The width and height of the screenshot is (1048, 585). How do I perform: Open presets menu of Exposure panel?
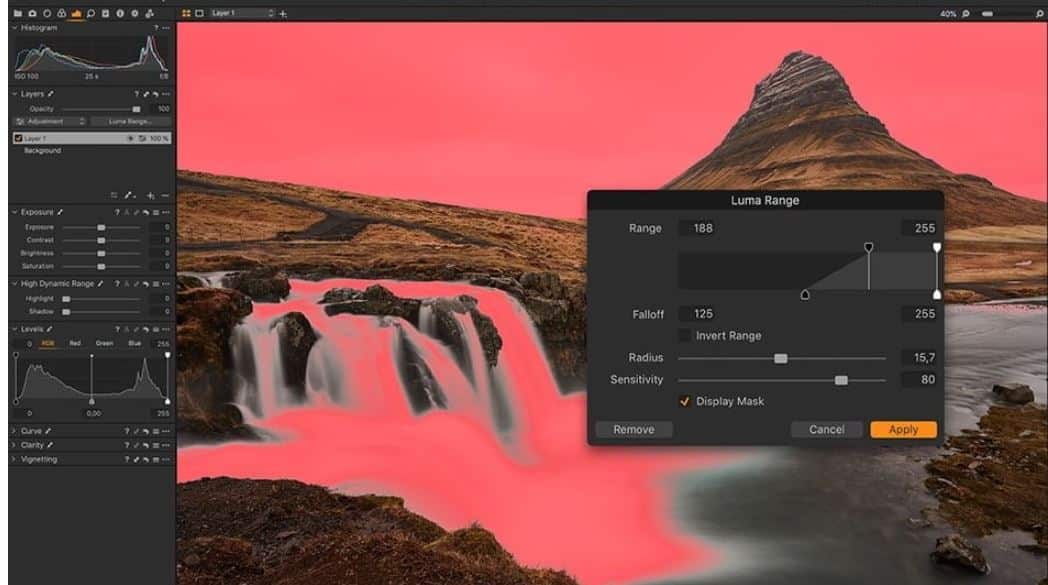(156, 213)
